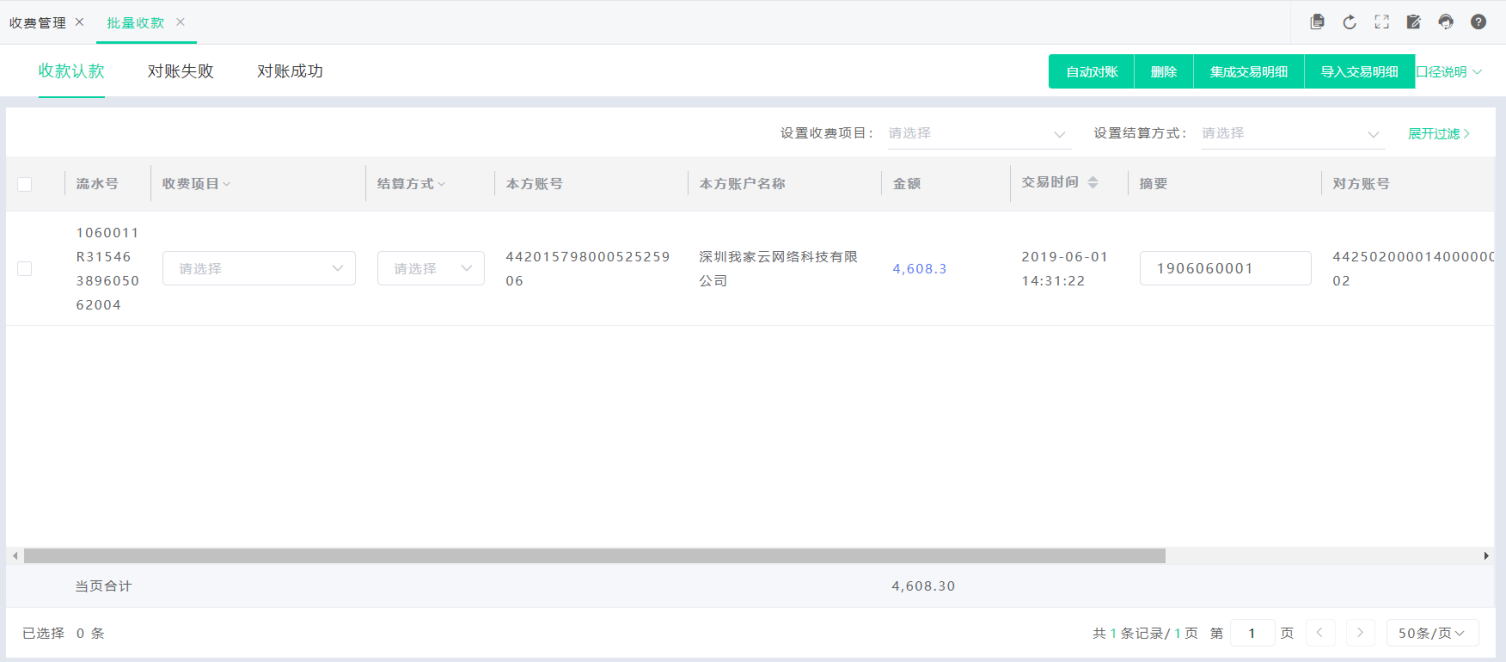Change page size from 50条/页 dropdown
Viewport: 1506px width, 662px height.
point(1432,633)
